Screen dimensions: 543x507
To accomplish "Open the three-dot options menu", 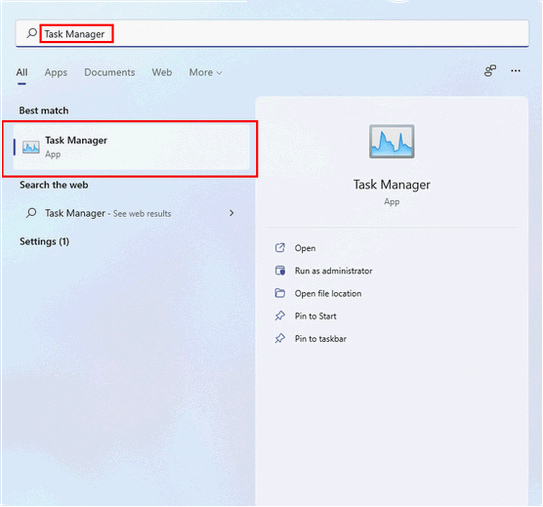I will coord(515,71).
